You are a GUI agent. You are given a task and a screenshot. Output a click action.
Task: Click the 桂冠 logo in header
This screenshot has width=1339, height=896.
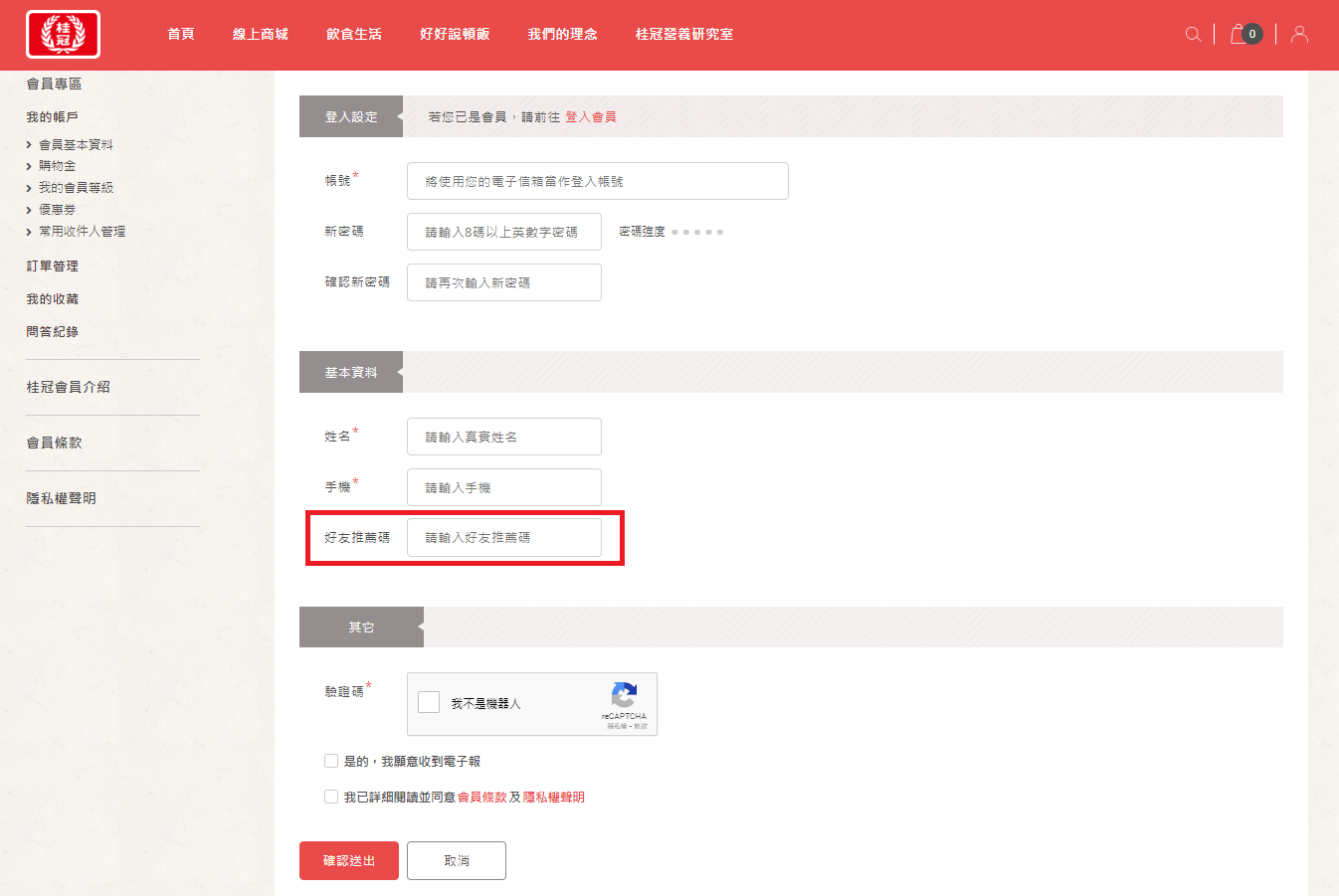63,35
